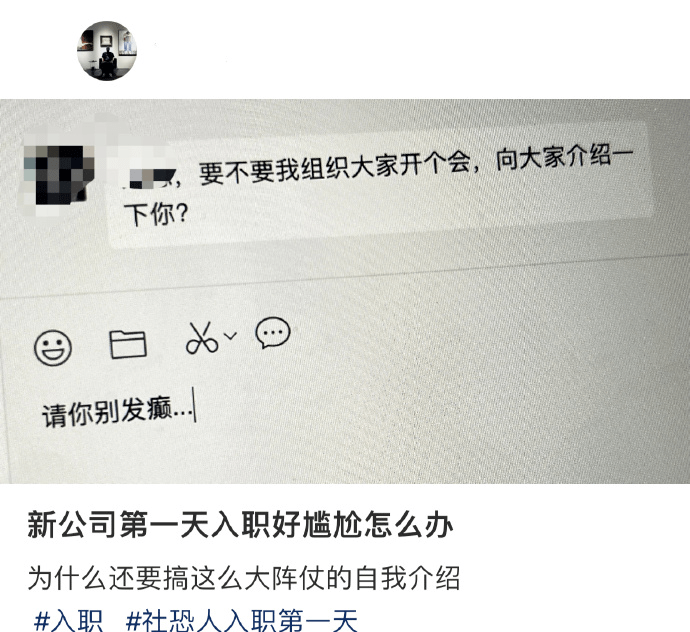Open the emoji picker smiley icon

pos(53,348)
